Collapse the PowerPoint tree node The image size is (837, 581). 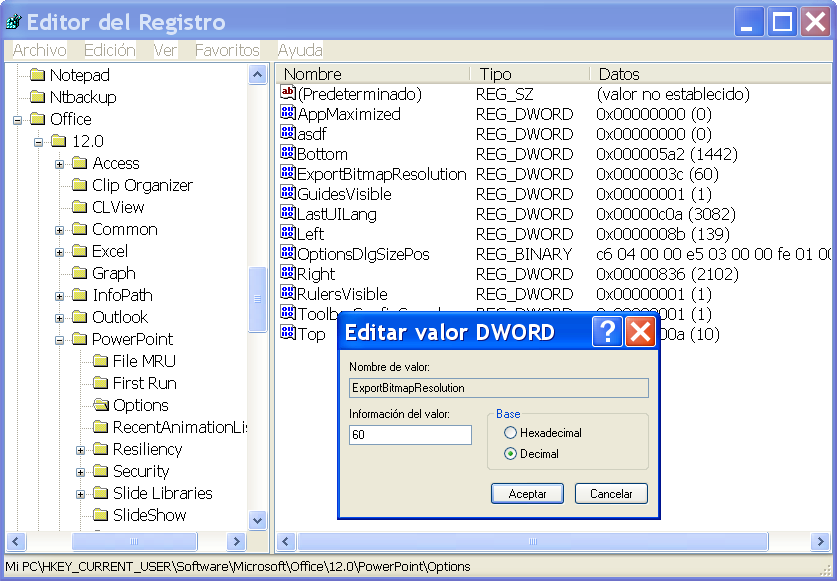pos(59,340)
